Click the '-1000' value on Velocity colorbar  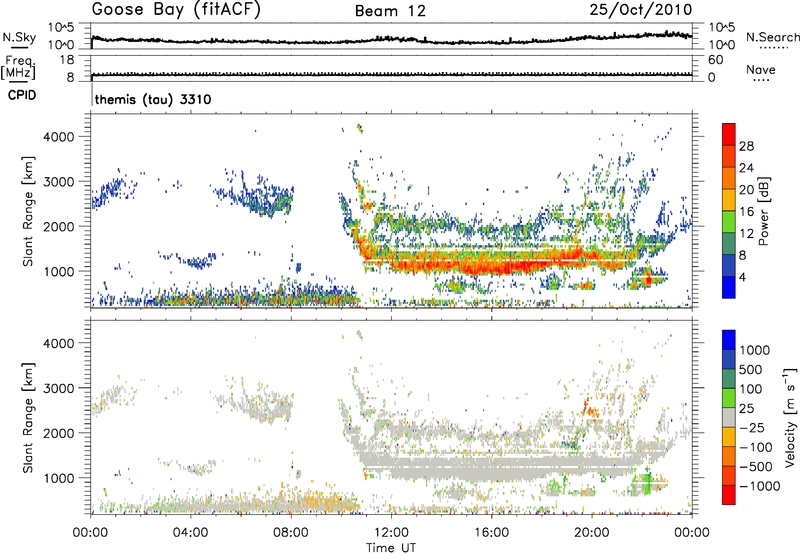[760, 486]
